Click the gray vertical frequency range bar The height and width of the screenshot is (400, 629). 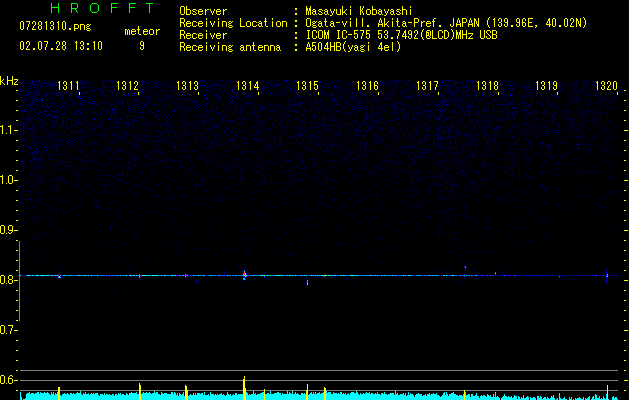tap(19, 281)
